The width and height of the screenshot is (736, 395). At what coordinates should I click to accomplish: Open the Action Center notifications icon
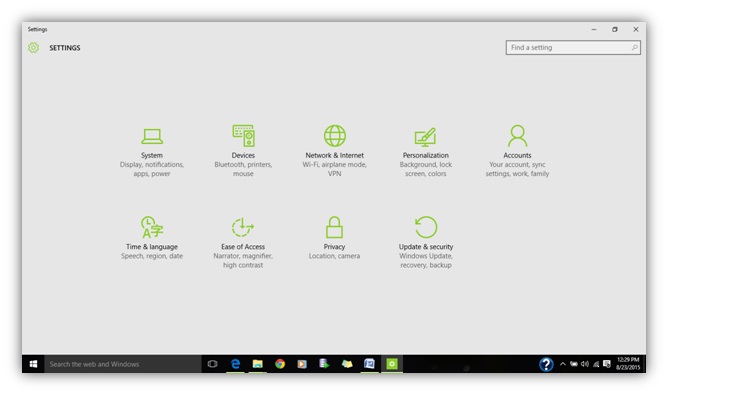tap(607, 364)
